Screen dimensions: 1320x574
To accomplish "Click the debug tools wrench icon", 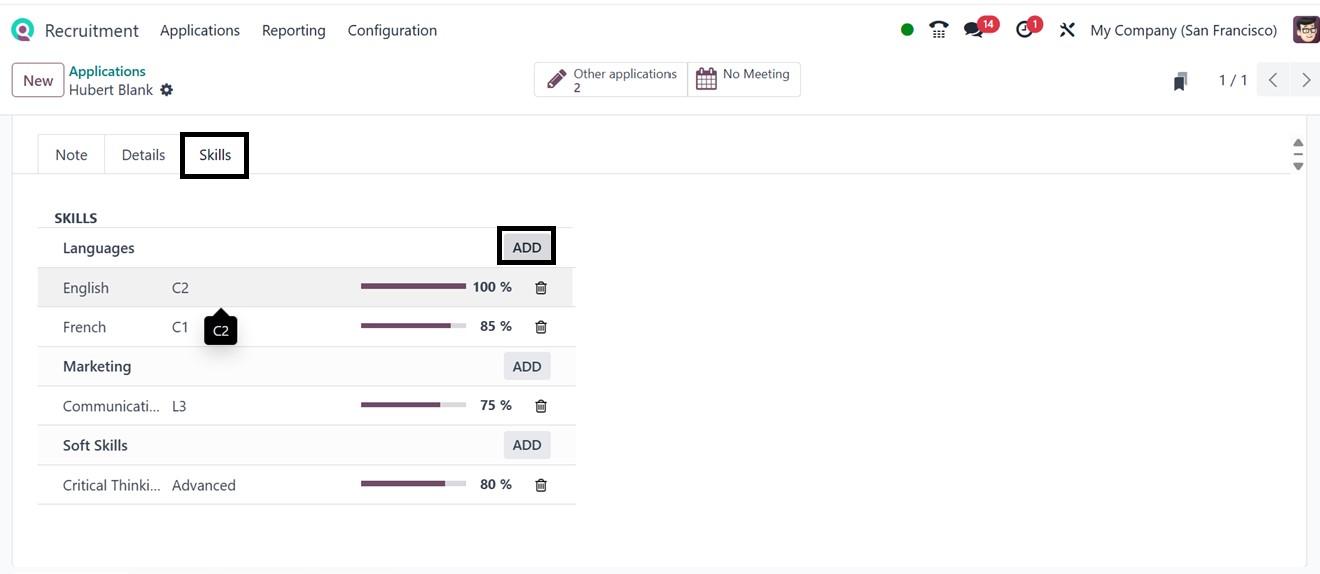I will [x=1067, y=30].
